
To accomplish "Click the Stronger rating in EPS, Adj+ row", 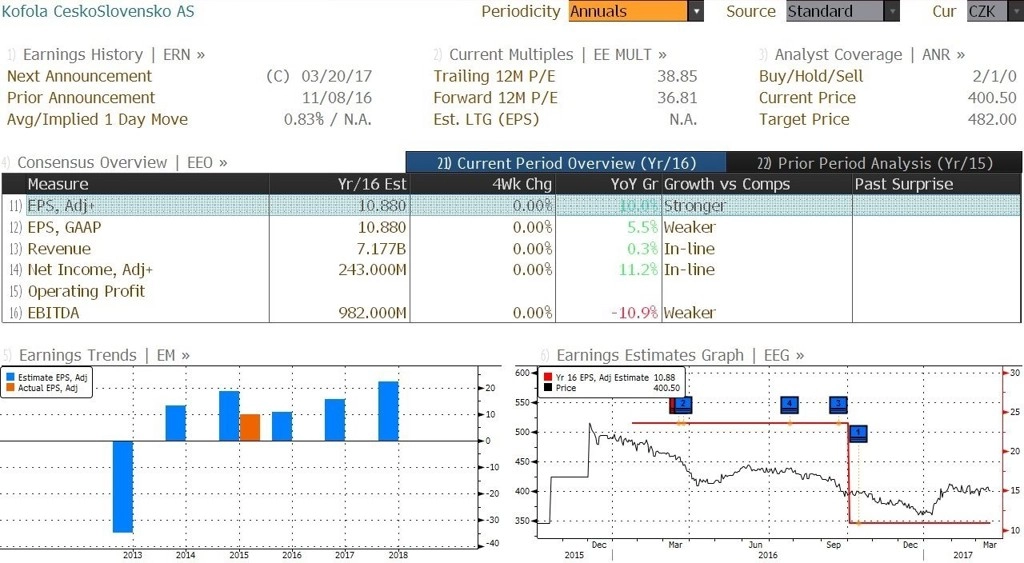I will click(695, 206).
